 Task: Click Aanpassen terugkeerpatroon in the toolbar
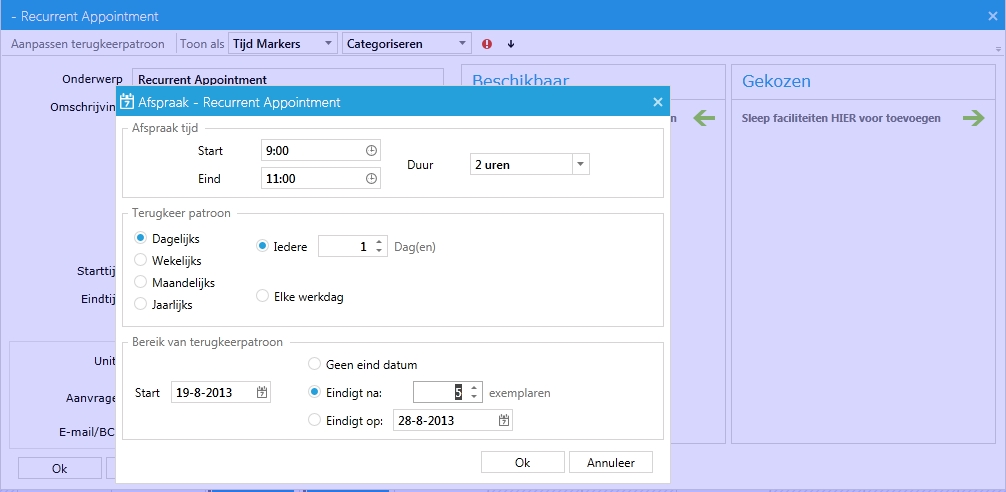[x=87, y=44]
